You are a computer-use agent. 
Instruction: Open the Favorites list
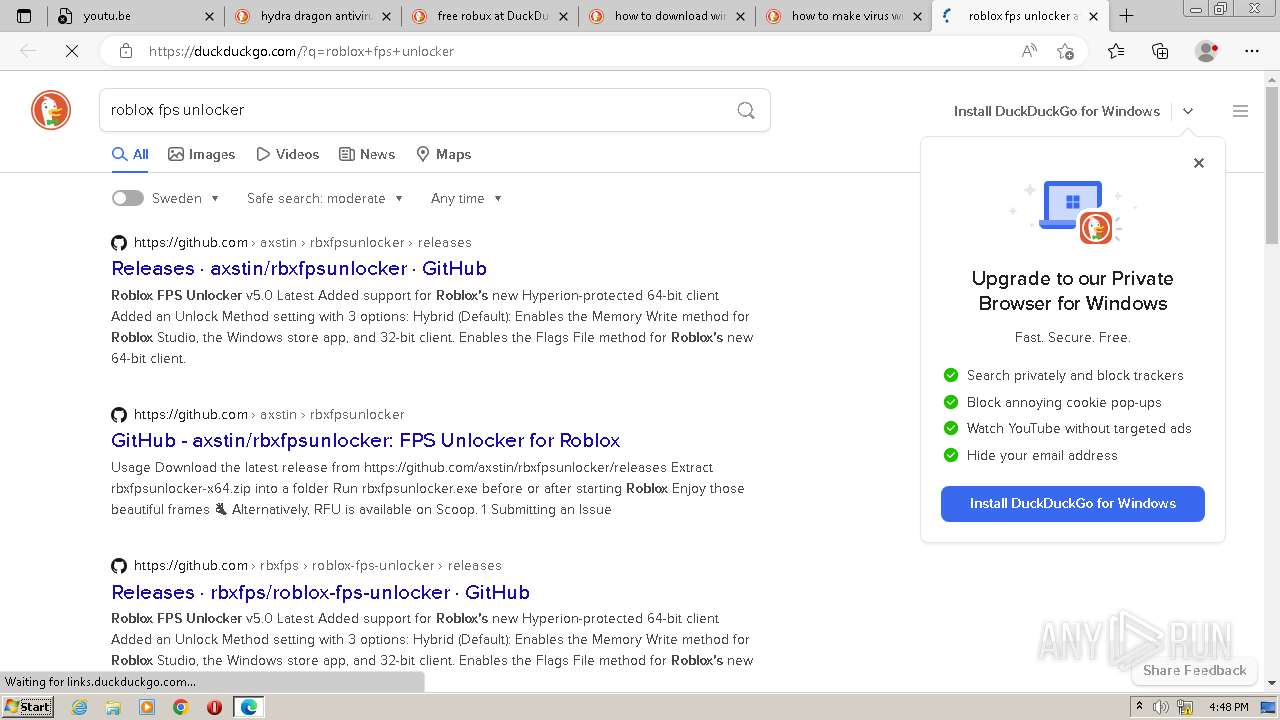1116,51
